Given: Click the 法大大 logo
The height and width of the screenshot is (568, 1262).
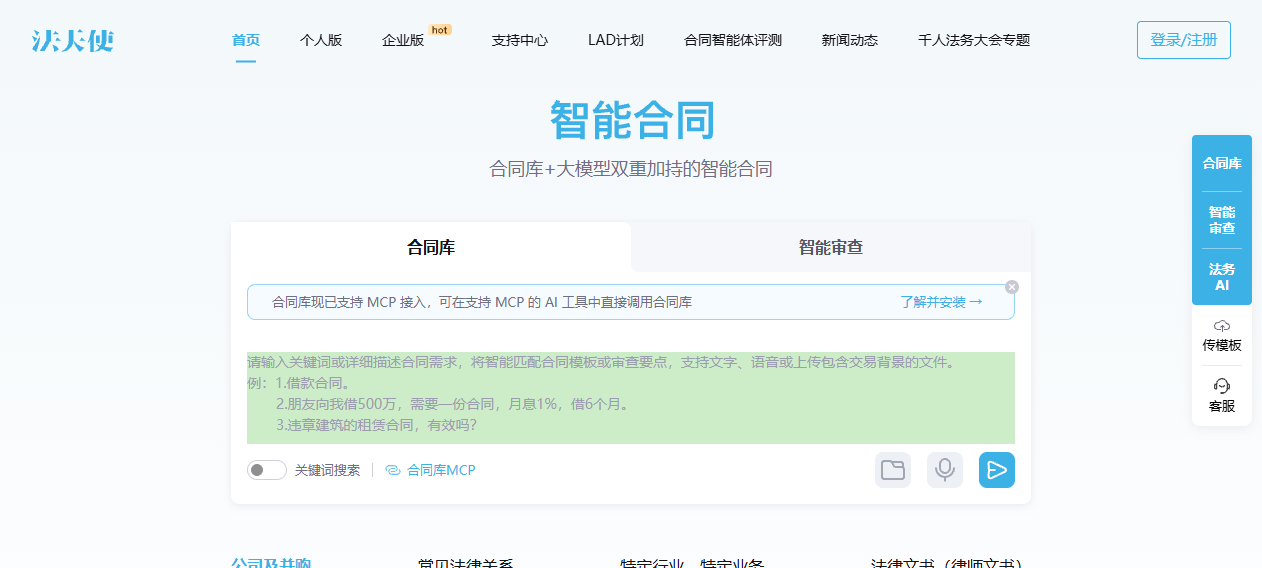Looking at the screenshot, I should coord(72,40).
